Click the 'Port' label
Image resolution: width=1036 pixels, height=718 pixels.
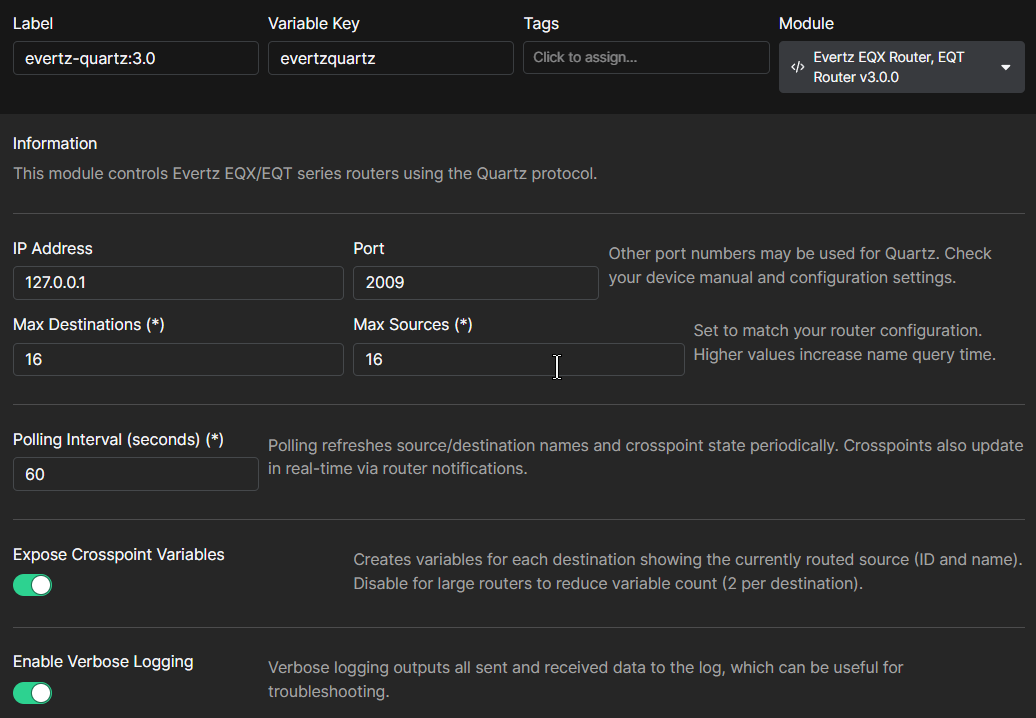pyautogui.click(x=369, y=248)
